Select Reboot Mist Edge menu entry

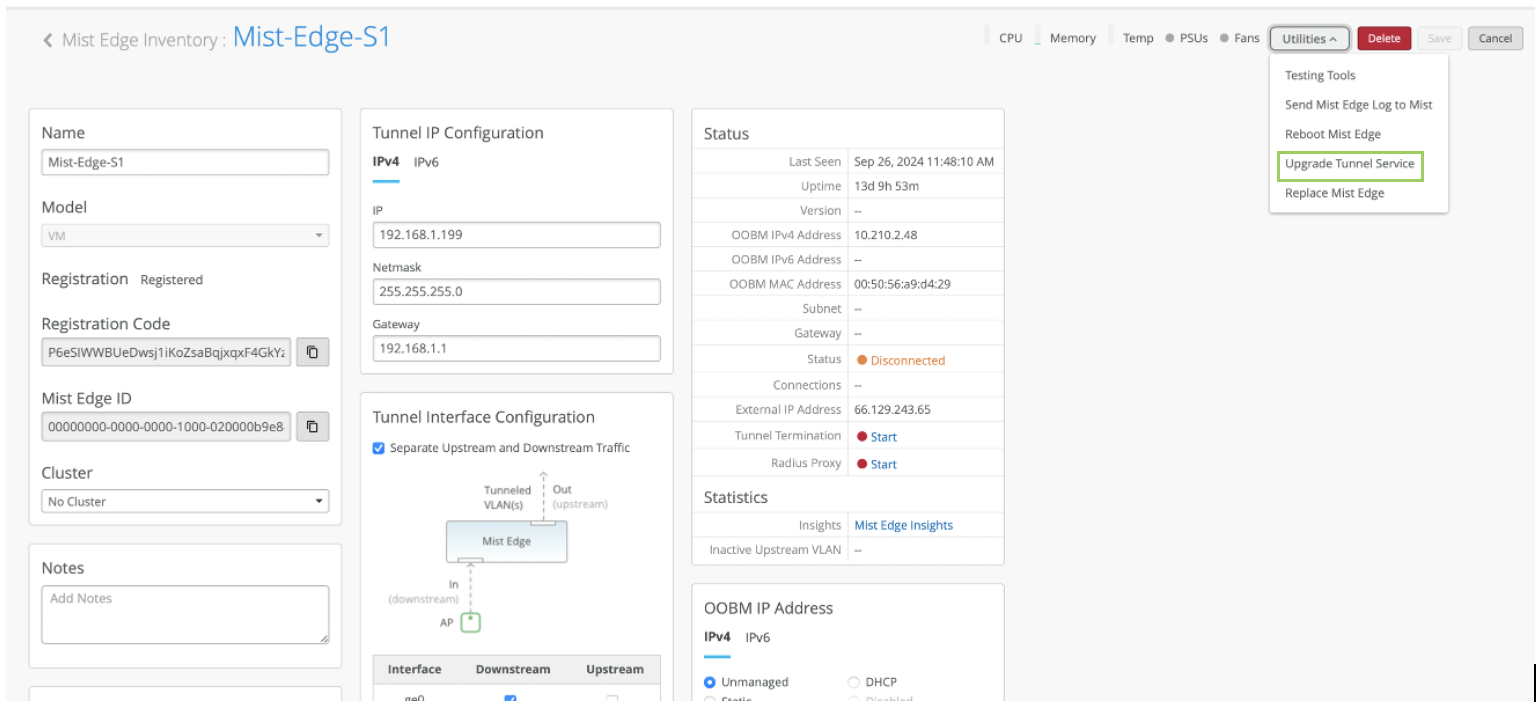coord(1332,134)
